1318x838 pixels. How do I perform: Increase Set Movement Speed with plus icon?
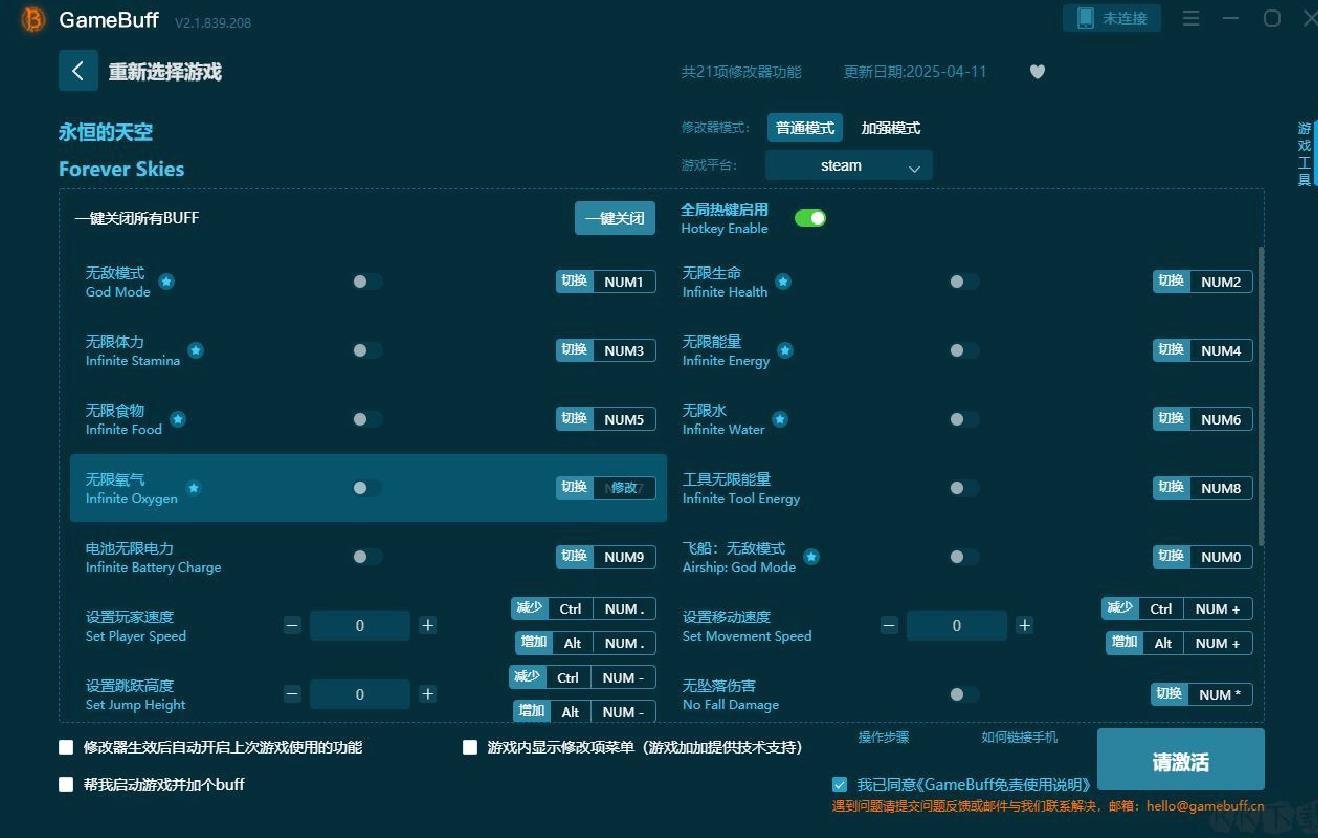(1025, 626)
